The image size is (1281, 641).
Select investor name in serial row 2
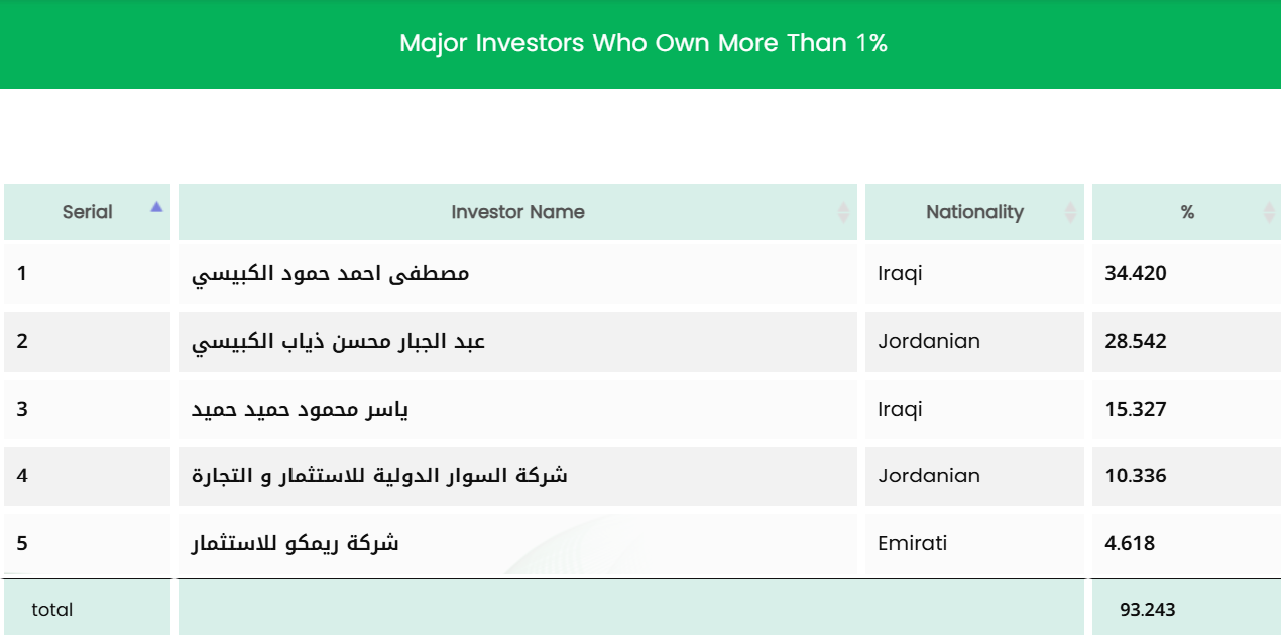point(338,342)
